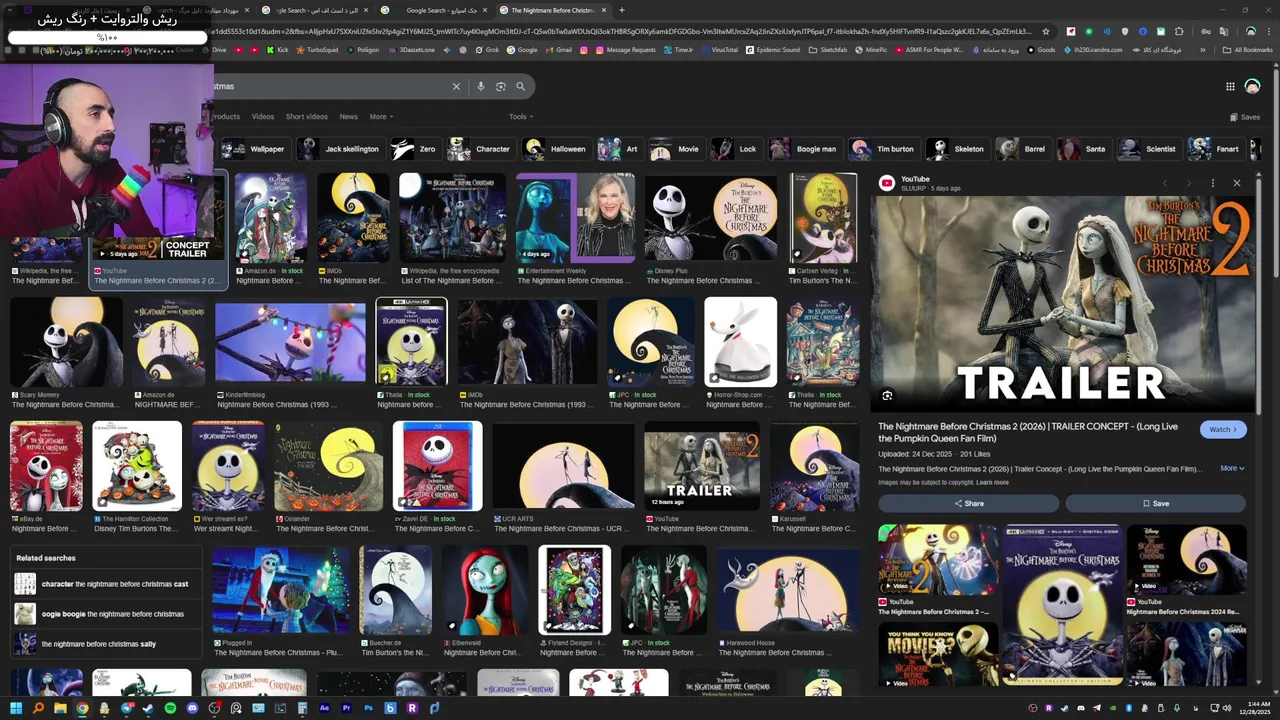Filter by the Santa chip
Viewport: 1280px width, 720px height.
tap(1083, 149)
